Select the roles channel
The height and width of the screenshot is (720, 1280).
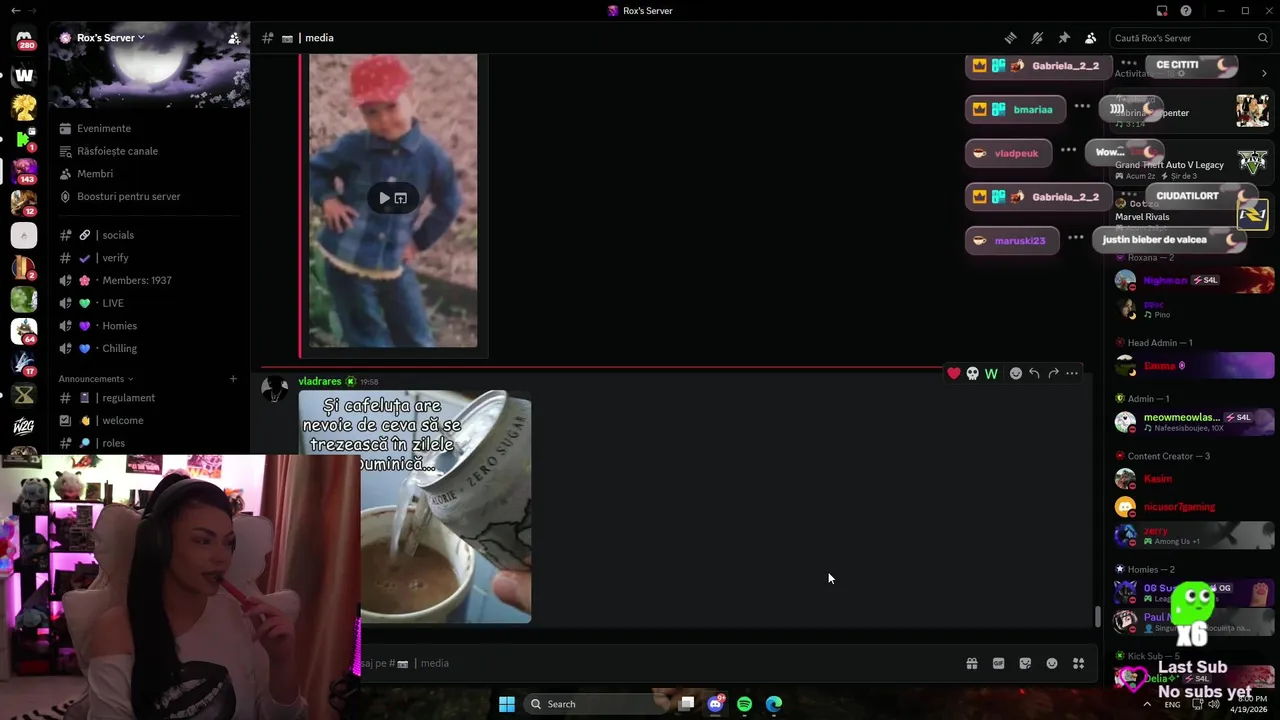148,443
